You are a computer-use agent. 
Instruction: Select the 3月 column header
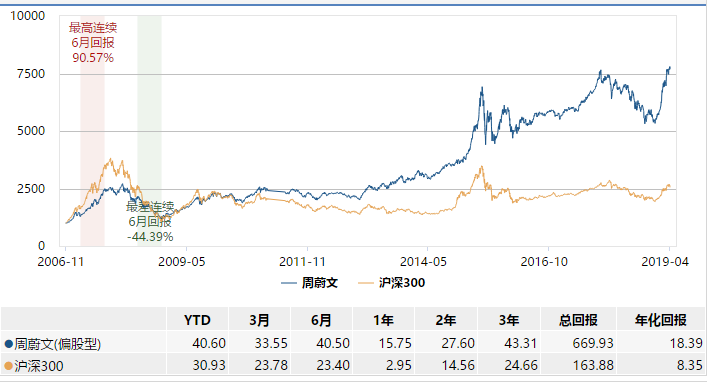tap(259, 320)
